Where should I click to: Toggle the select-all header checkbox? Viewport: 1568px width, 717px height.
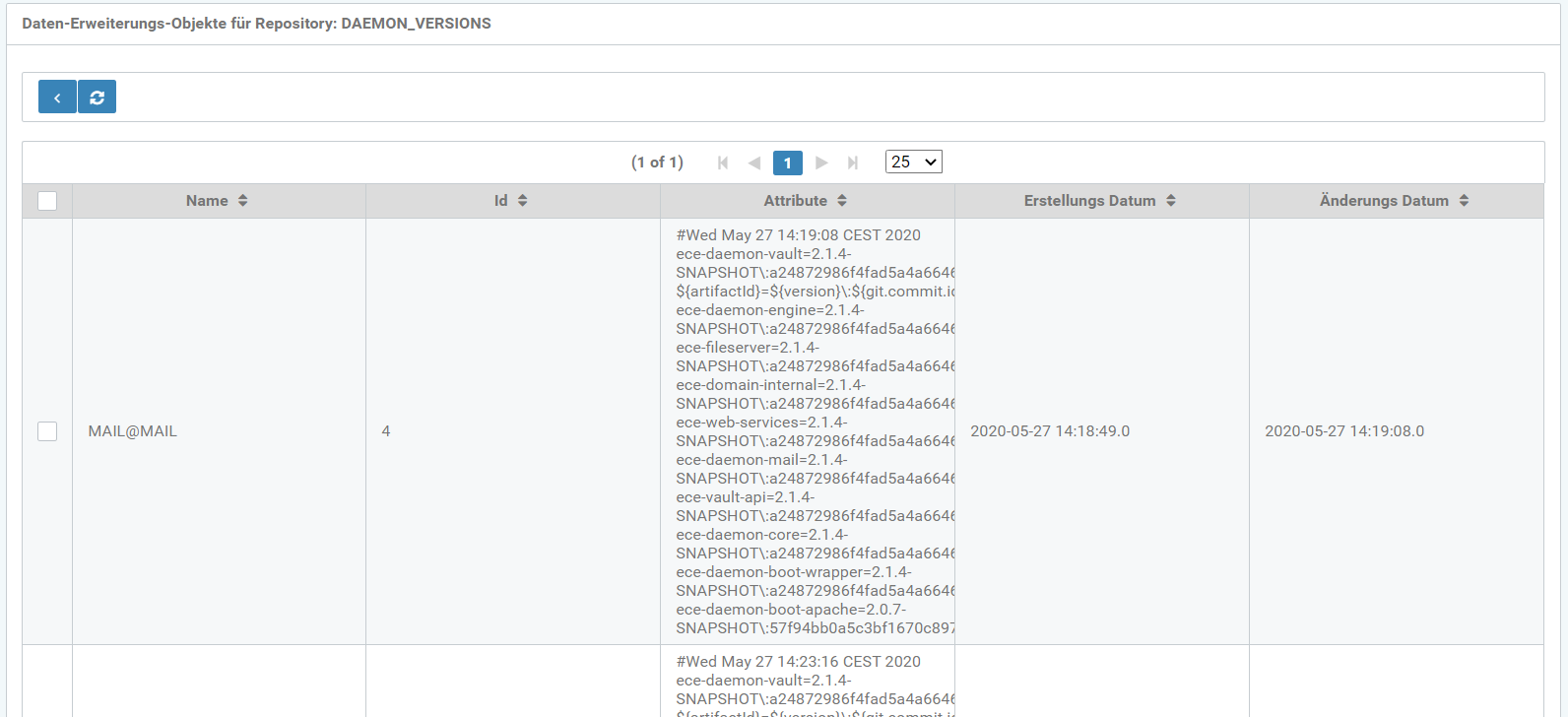[x=47, y=201]
